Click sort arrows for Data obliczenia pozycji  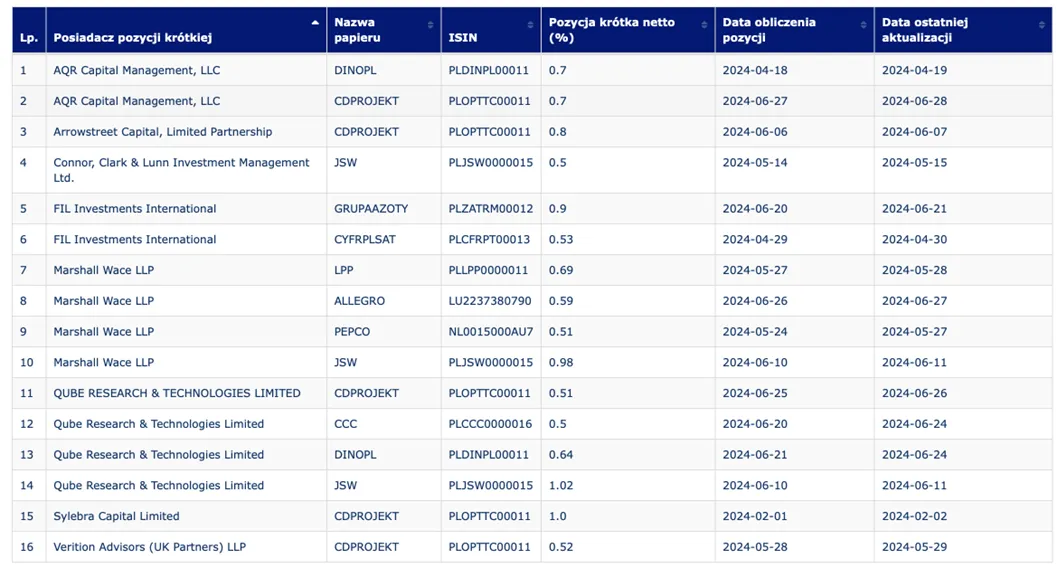863,26
